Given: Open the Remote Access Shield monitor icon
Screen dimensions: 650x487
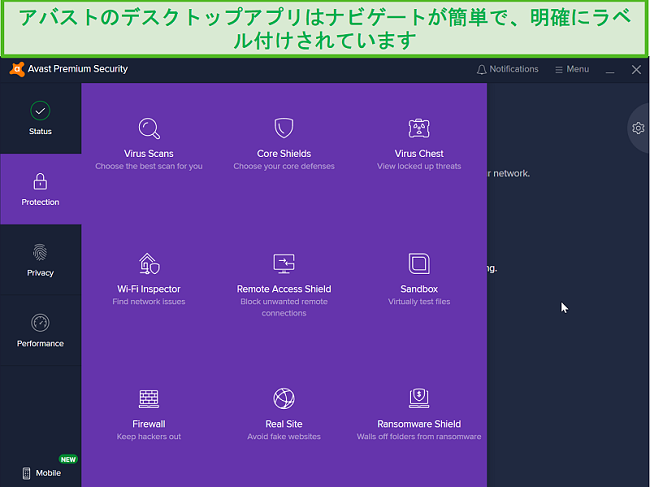Looking at the screenshot, I should click(284, 264).
